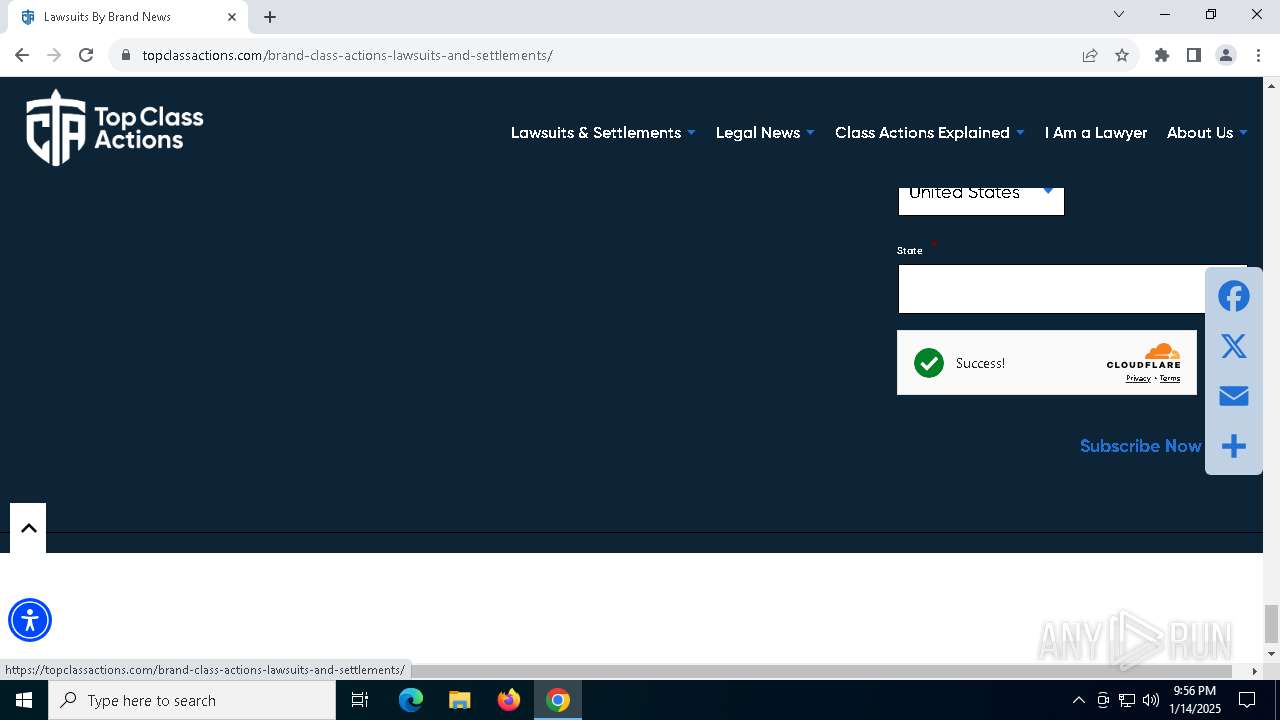The height and width of the screenshot is (720, 1280).
Task: Reload the current page
Action: pyautogui.click(x=86, y=55)
